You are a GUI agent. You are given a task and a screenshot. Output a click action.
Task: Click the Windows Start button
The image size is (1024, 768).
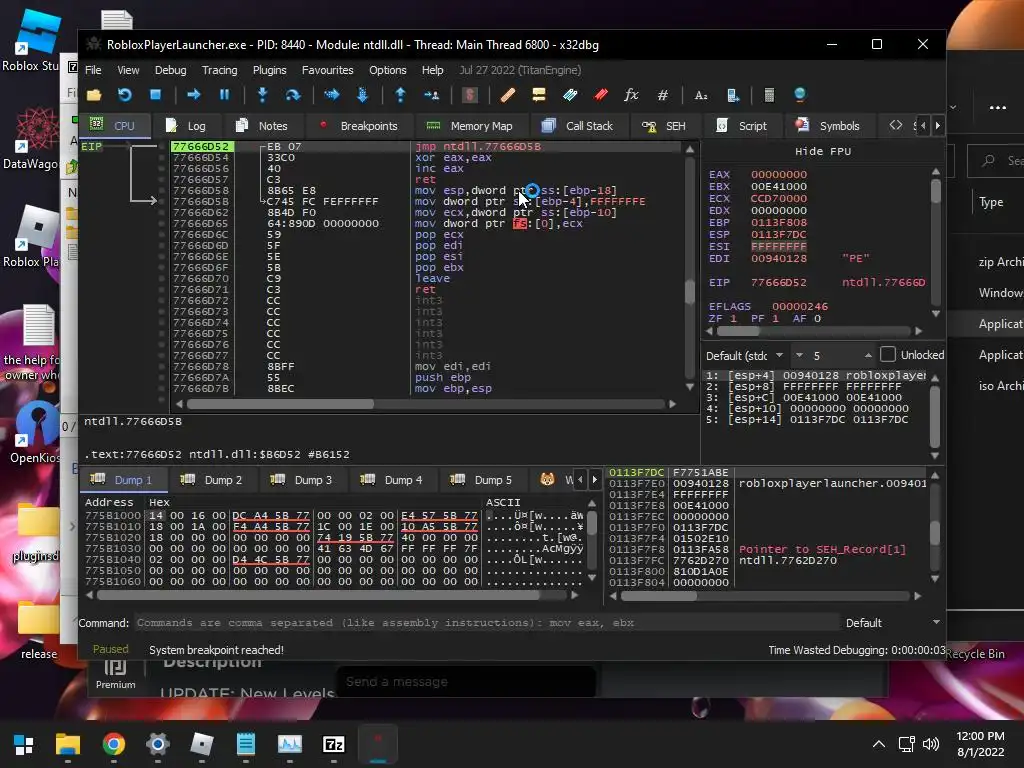pyautogui.click(x=24, y=744)
